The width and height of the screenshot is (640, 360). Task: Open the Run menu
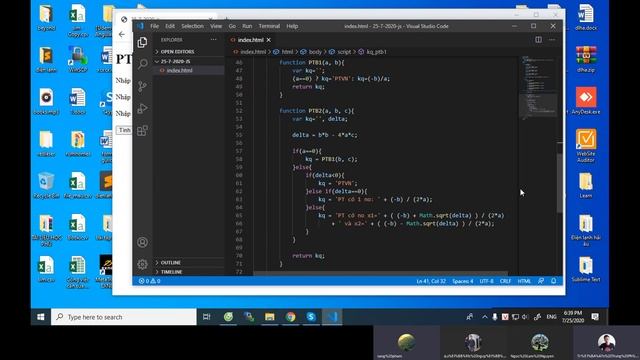pos(247,26)
